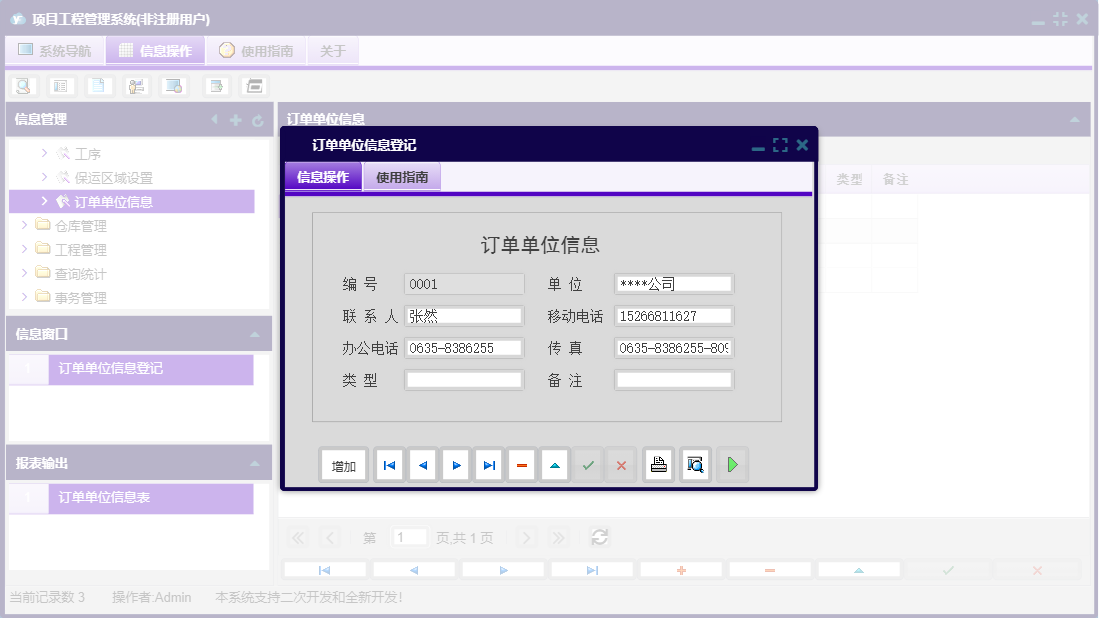1099x618 pixels.
Task: Open print preview via the magnifier-printer icon
Action: tap(695, 464)
